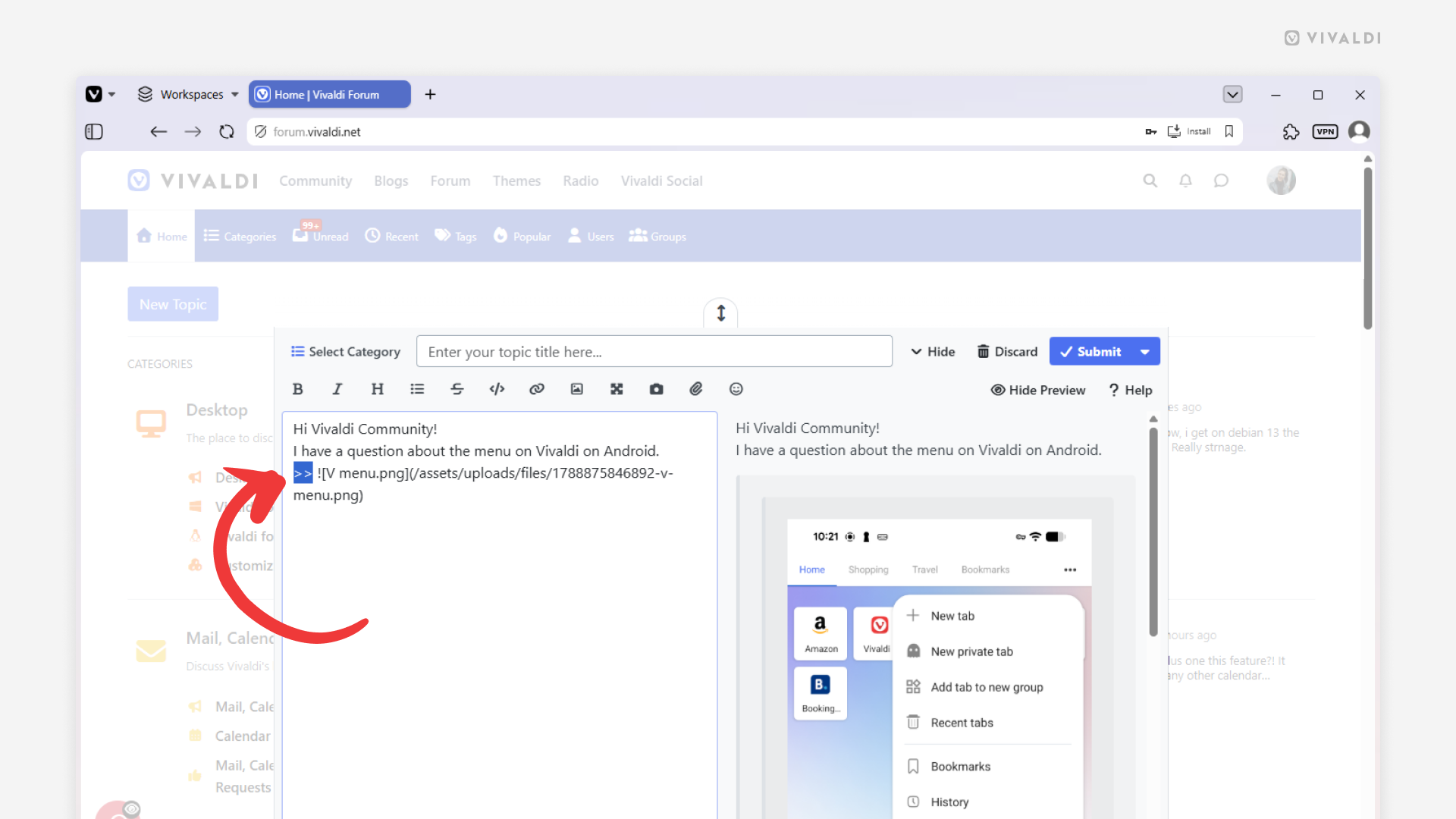Screen dimensions: 1456x819
Task: Click the Submit button
Action: (x=1090, y=351)
